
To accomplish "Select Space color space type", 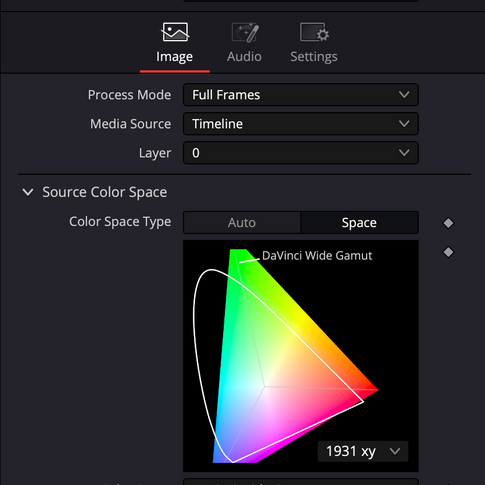I will pos(359,223).
